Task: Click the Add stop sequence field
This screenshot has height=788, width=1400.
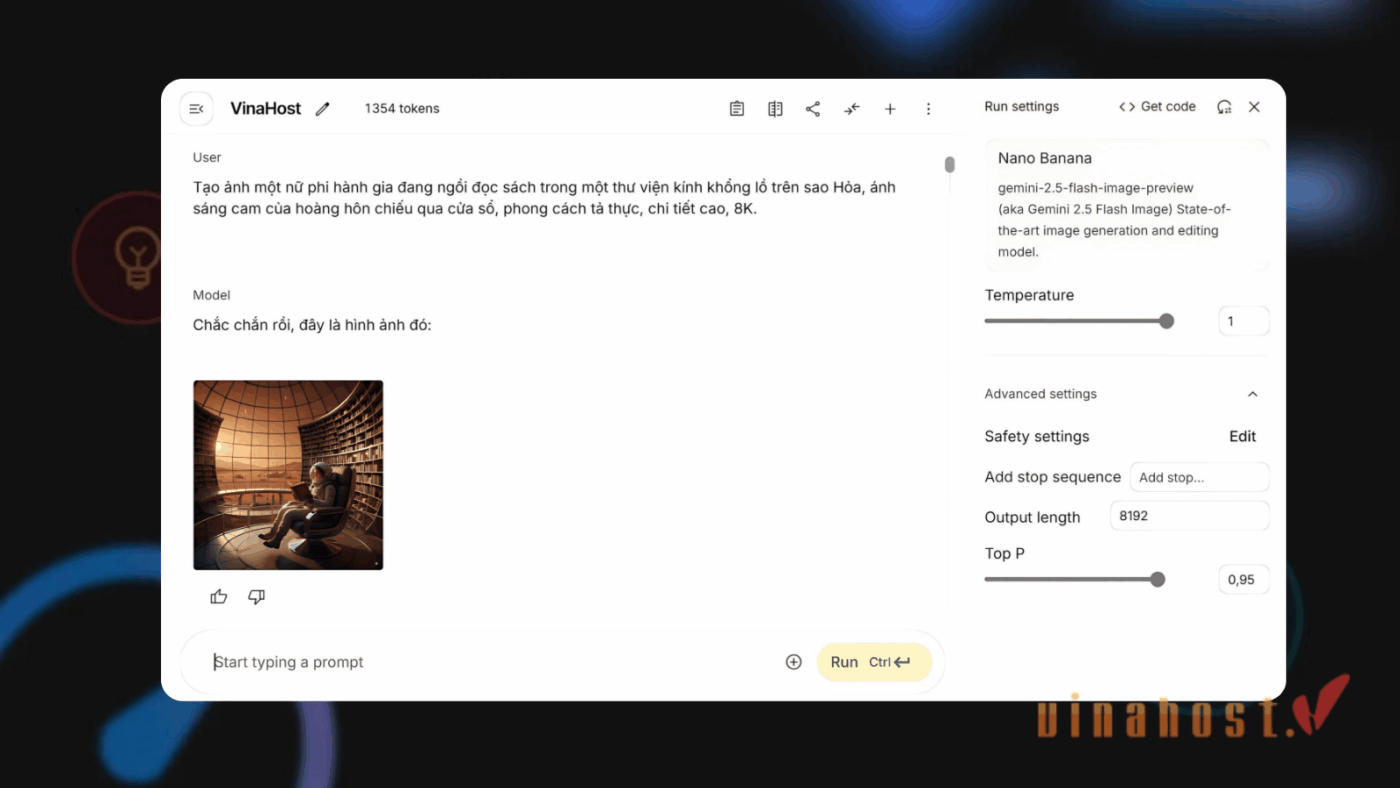Action: 1199,477
